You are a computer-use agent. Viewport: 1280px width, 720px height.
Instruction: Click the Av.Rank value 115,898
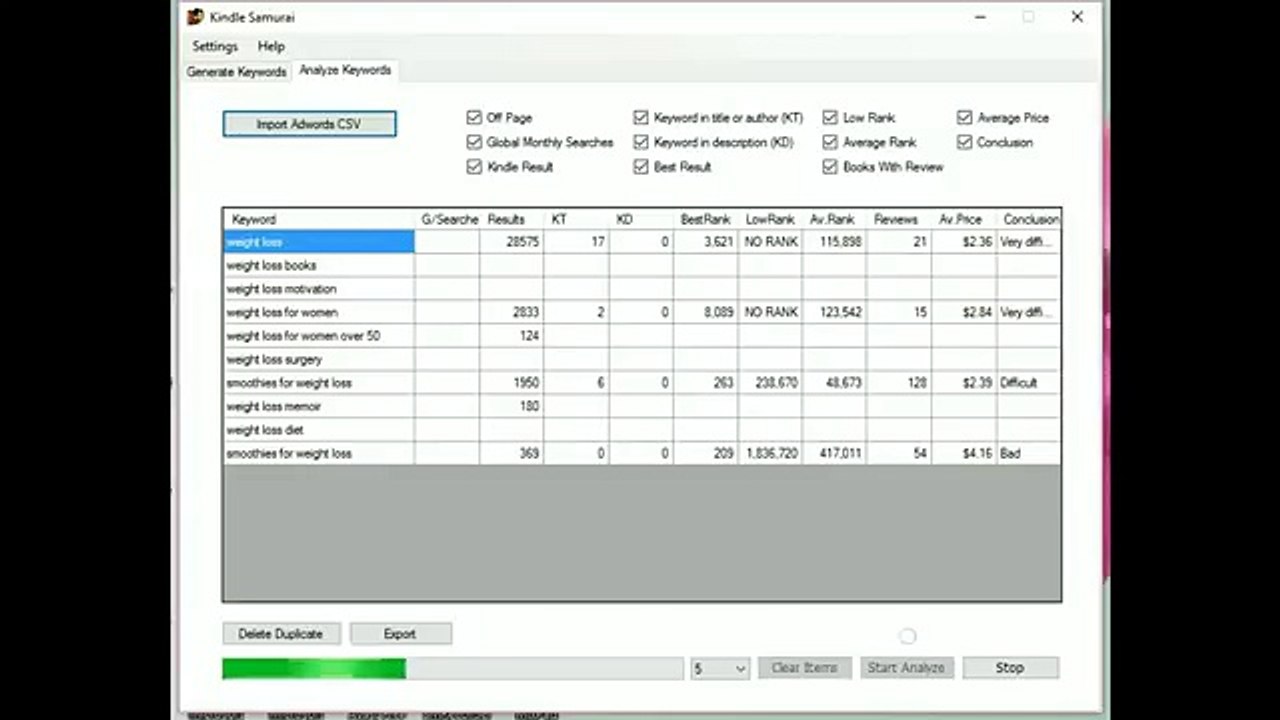pos(835,242)
